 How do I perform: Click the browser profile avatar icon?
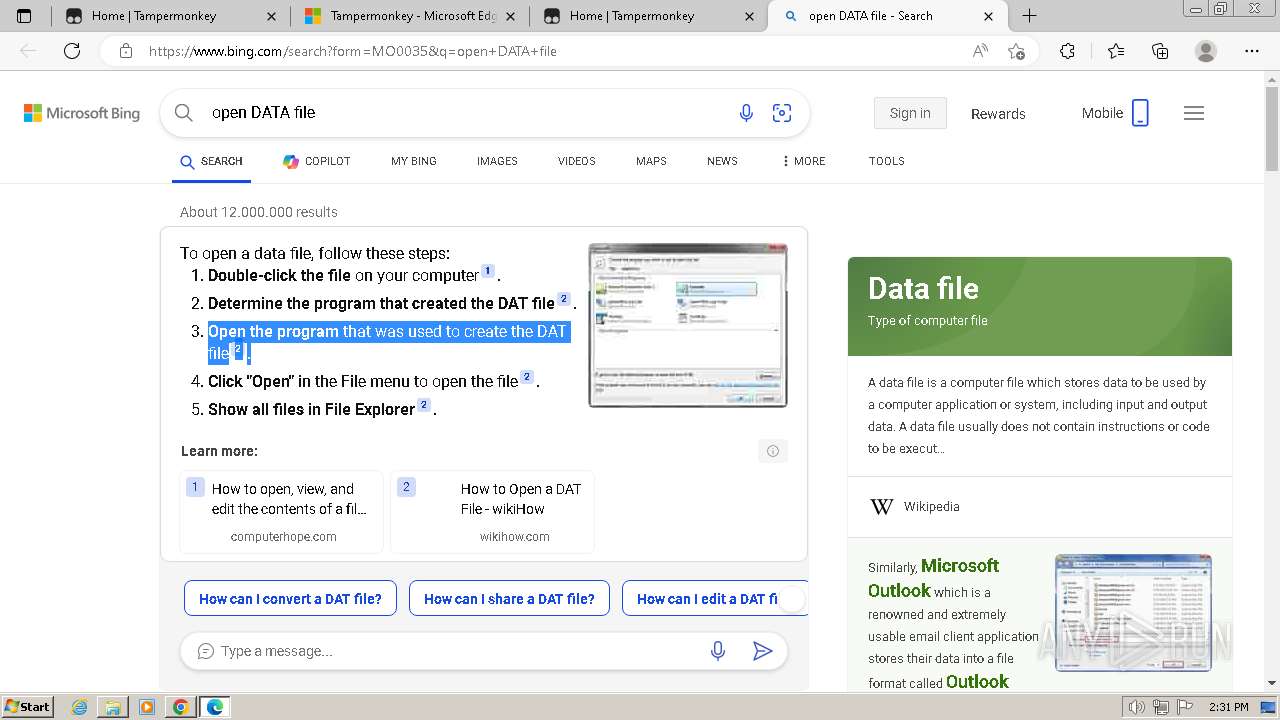click(x=1206, y=51)
